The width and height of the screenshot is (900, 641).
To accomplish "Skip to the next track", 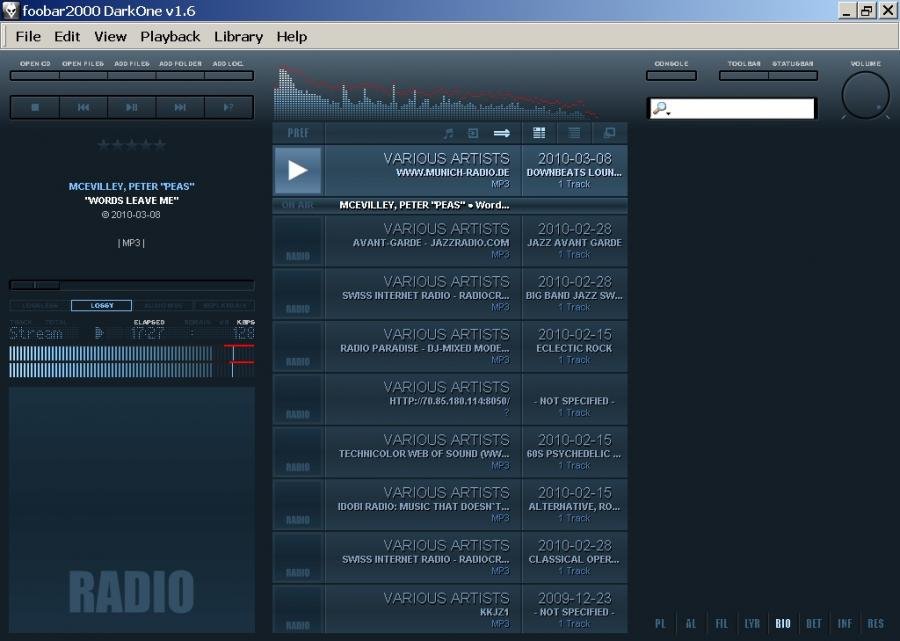I will (180, 107).
